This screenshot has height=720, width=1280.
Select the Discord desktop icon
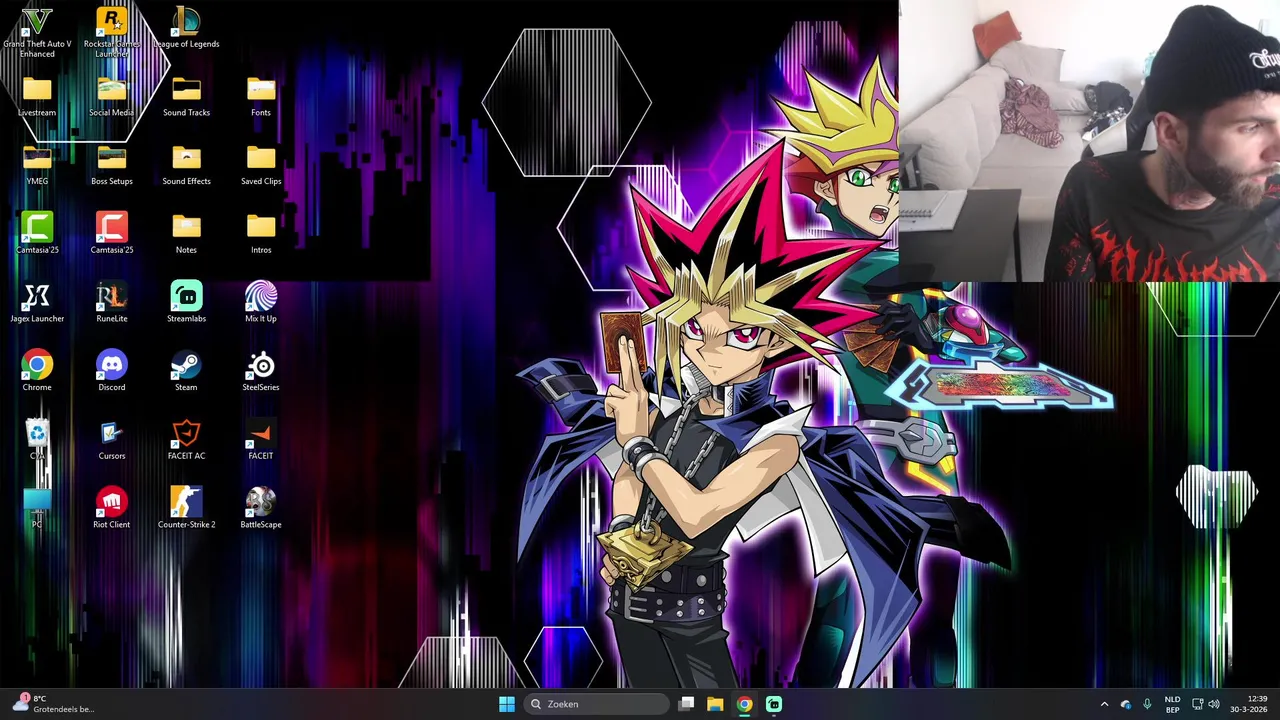tap(112, 372)
